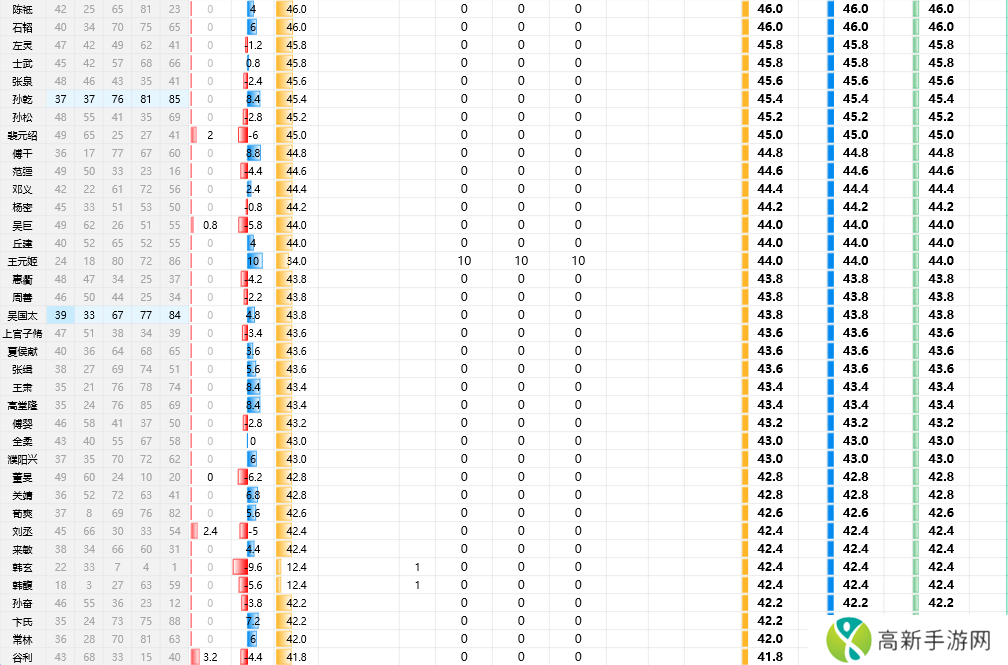Click the name cell 濮阳兴
Image resolution: width=1008 pixels, height=665 pixels.
(22, 459)
